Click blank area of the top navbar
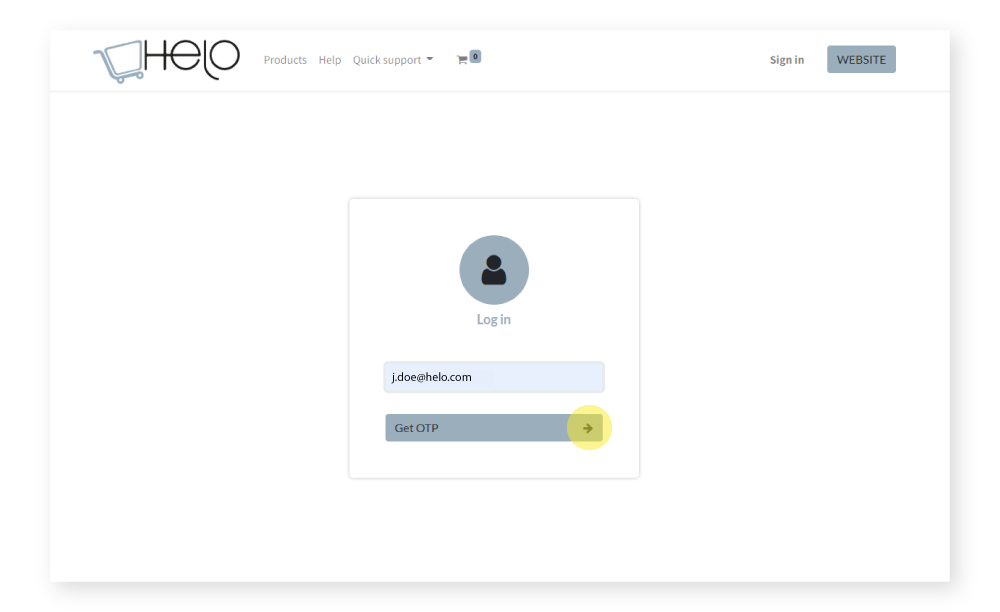1000x612 pixels. point(620,60)
